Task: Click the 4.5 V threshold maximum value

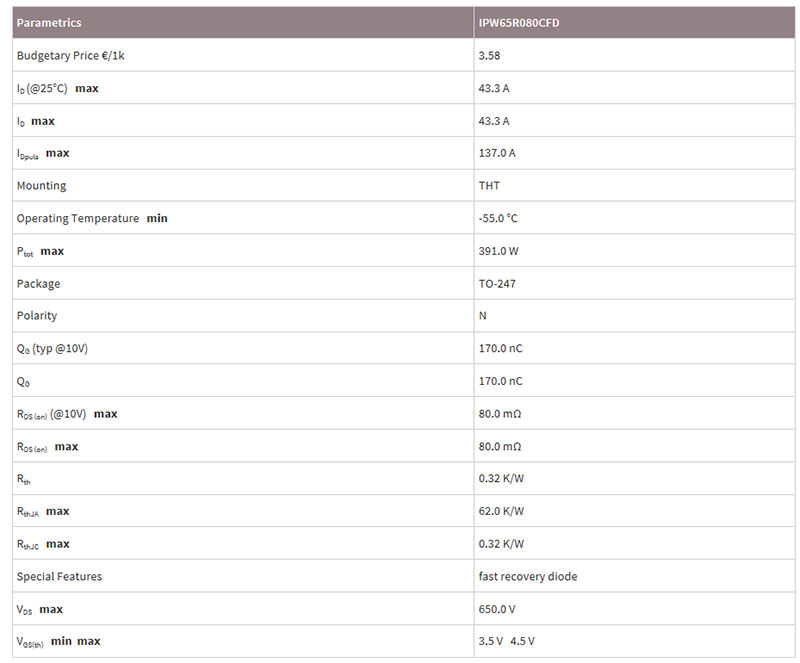Action: pyautogui.click(x=522, y=641)
